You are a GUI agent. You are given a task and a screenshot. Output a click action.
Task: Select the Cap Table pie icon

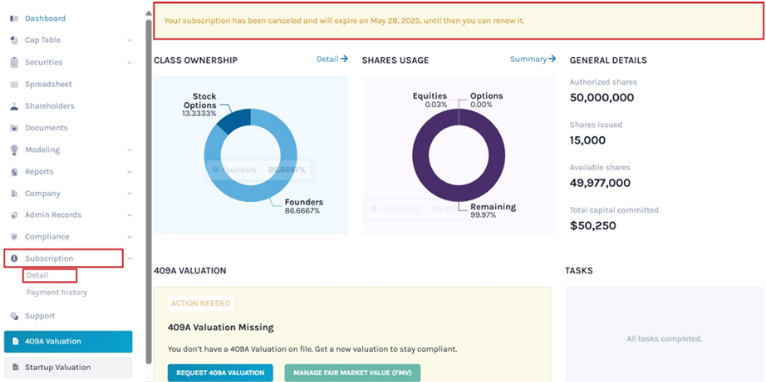(14, 40)
